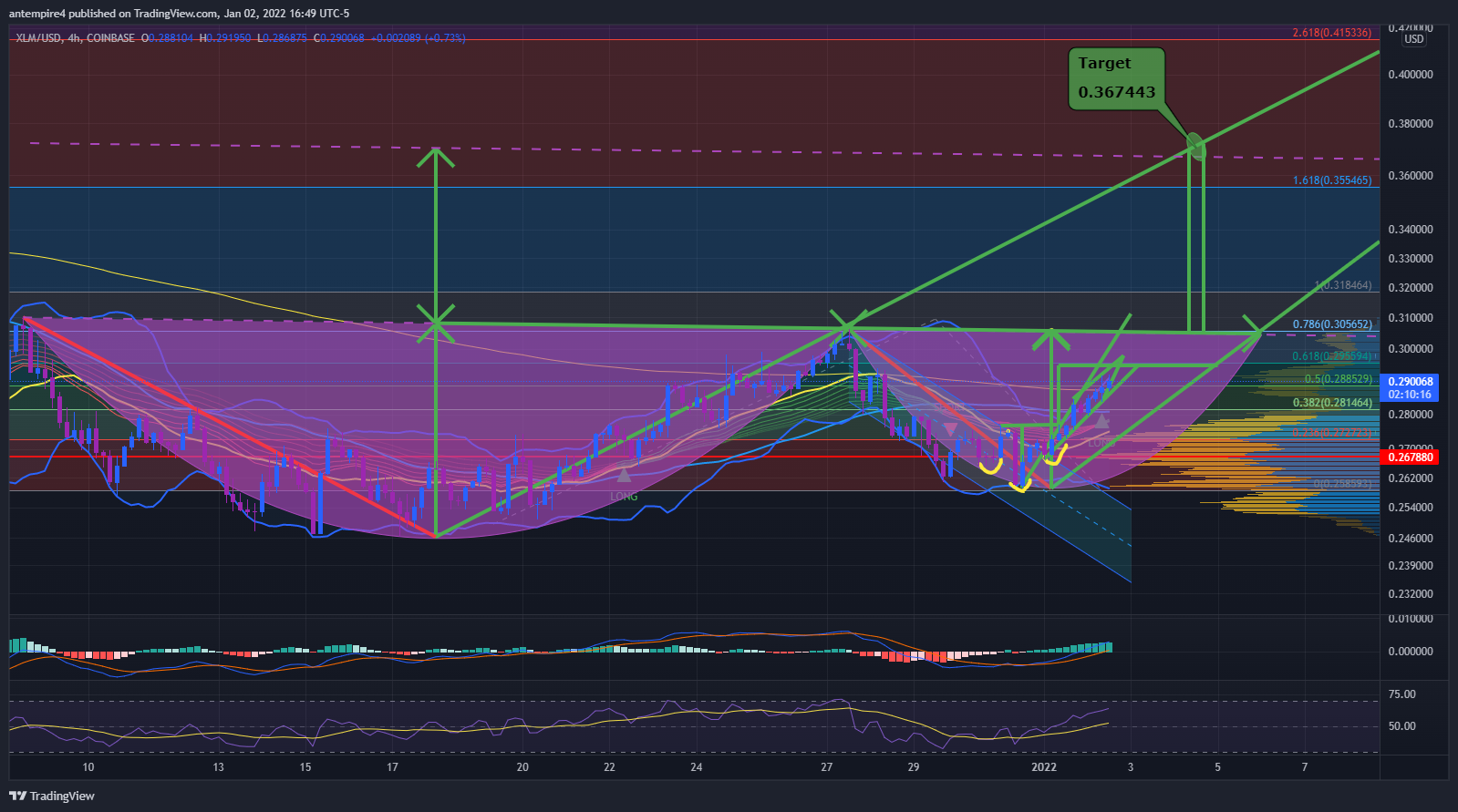1458x812 pixels.
Task: Click the 75.00 RSI axis label
Action: [x=1402, y=694]
